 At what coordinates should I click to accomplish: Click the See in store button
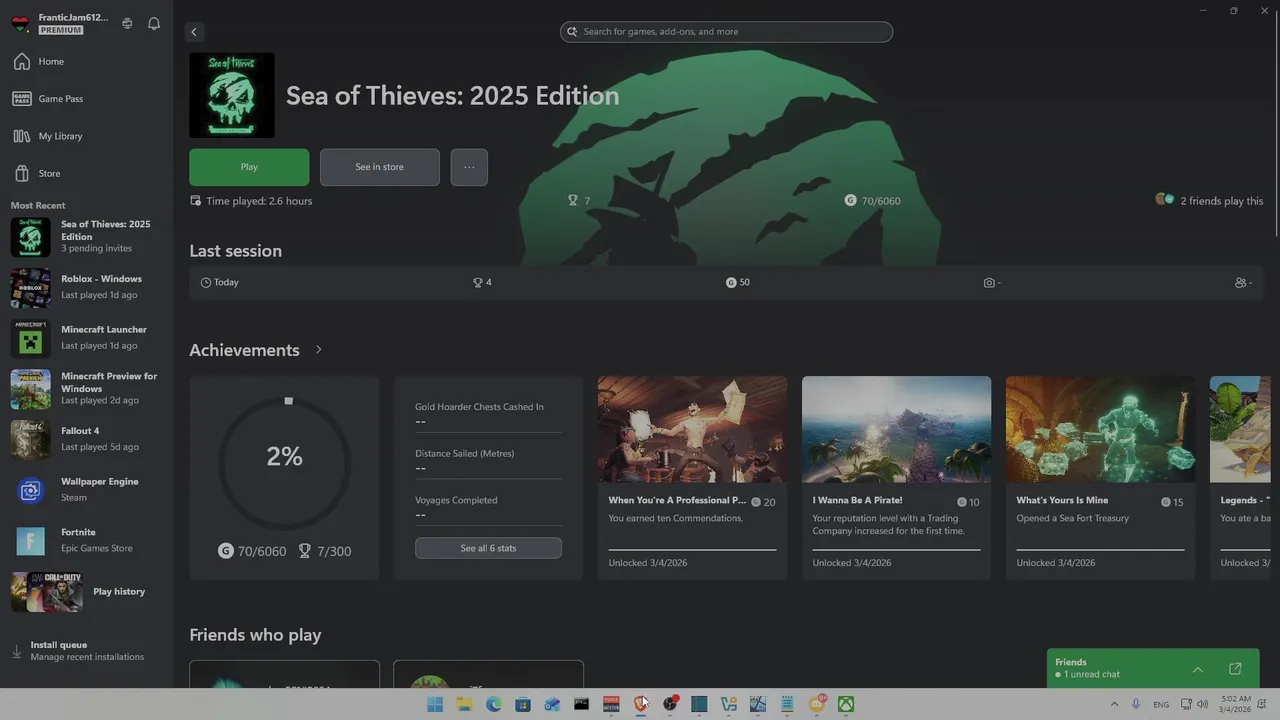pos(380,167)
